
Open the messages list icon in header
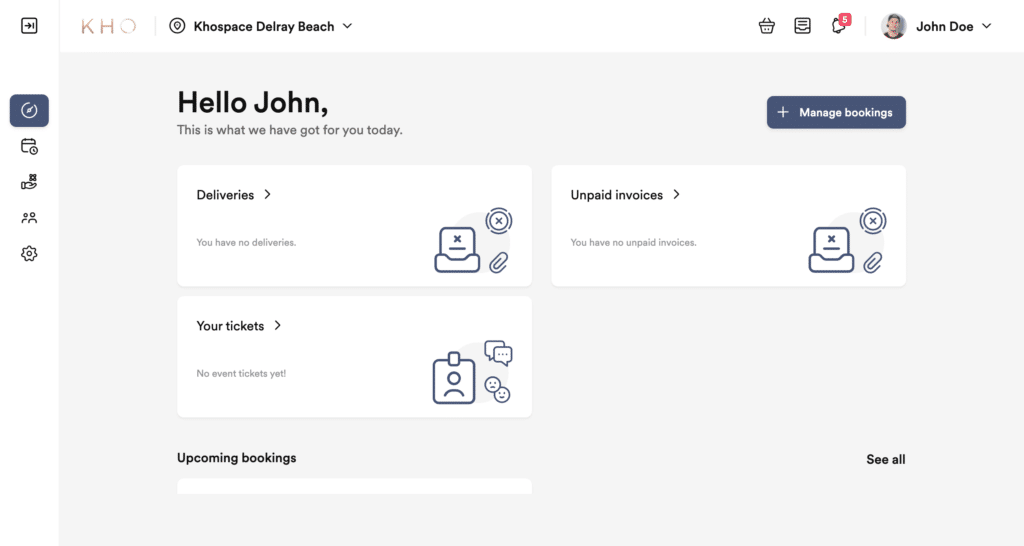click(802, 26)
